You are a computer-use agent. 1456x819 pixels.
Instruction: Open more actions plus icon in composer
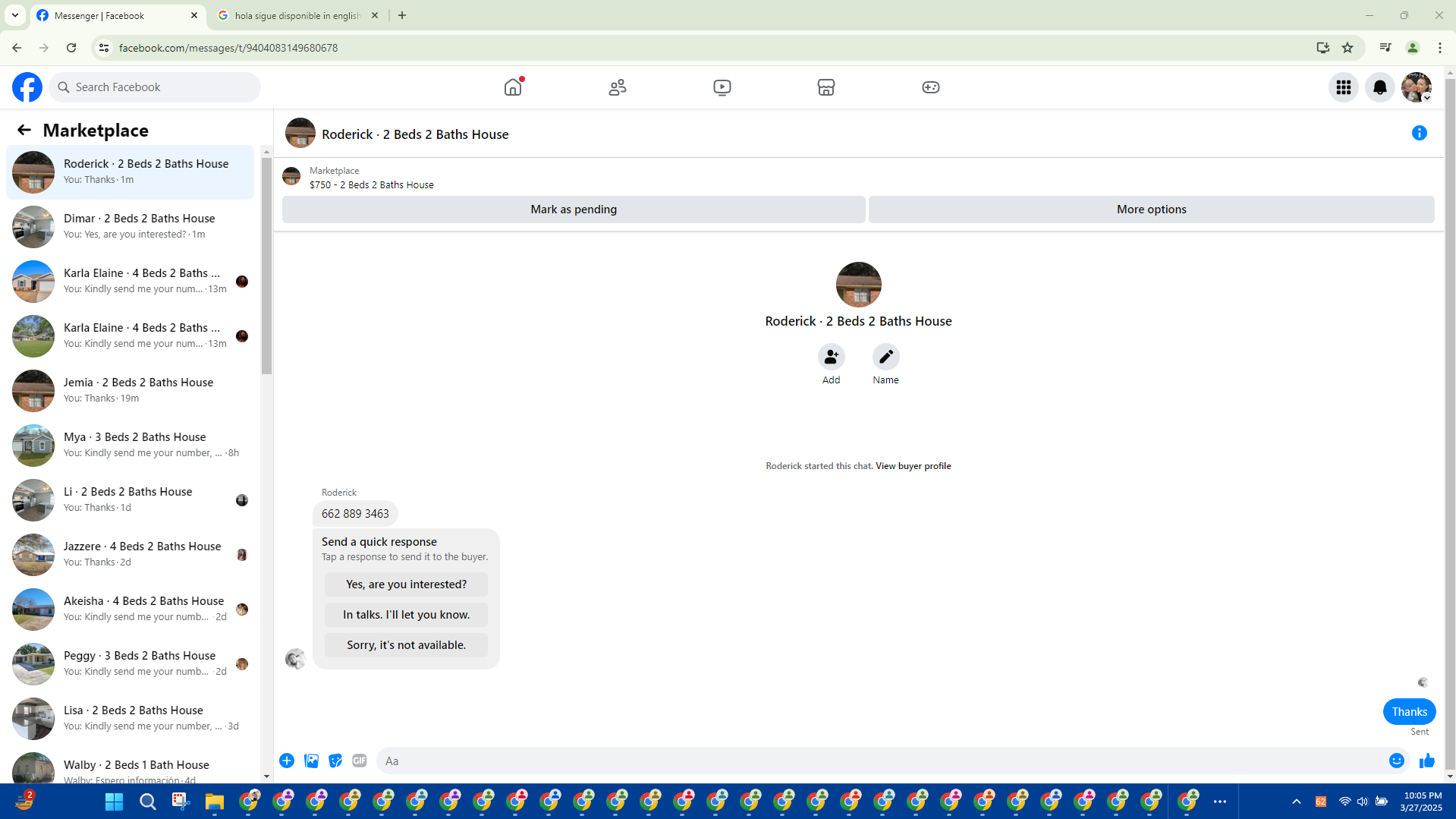tap(287, 761)
